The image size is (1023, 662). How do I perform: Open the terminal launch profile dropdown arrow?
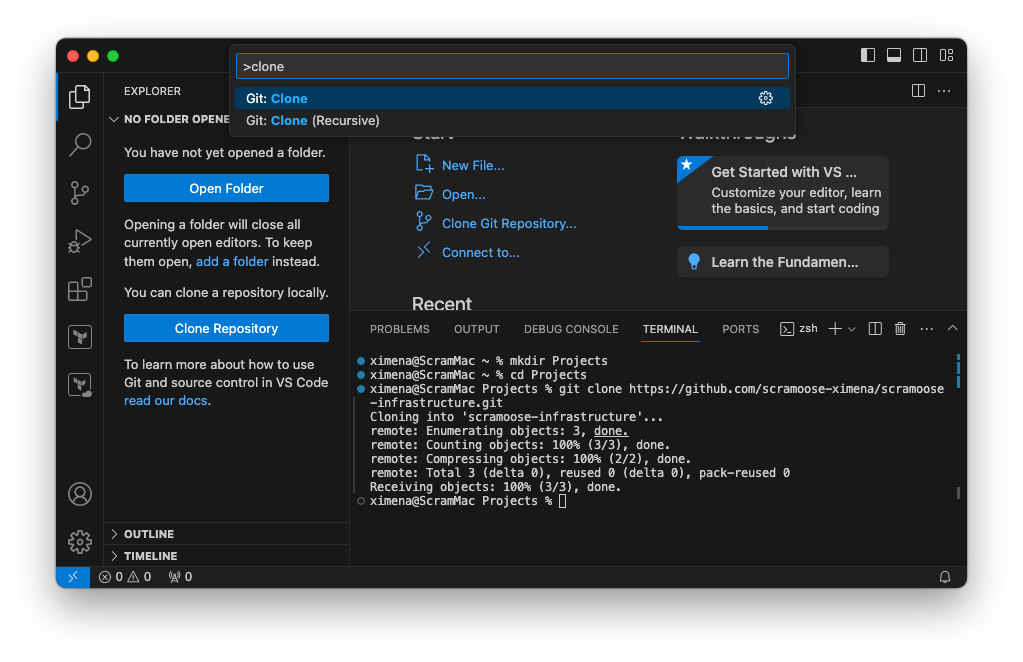coord(851,329)
